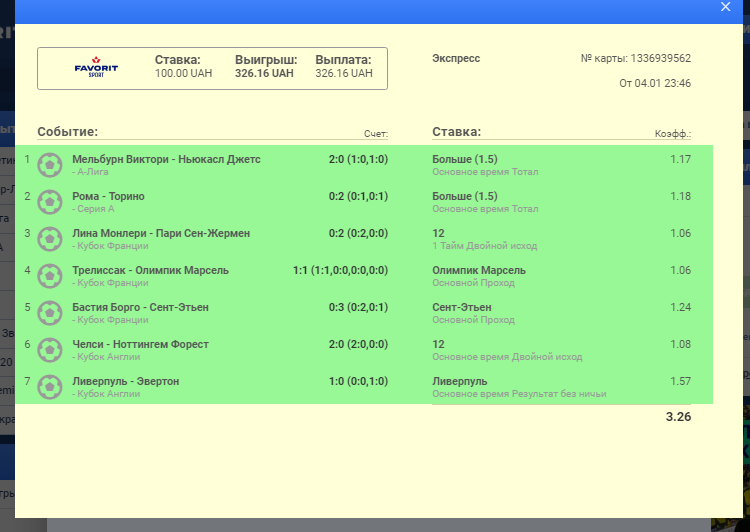Screen dimensions: 750x532
Task: Click stake amount 100.00 UAH
Action: click(183, 73)
